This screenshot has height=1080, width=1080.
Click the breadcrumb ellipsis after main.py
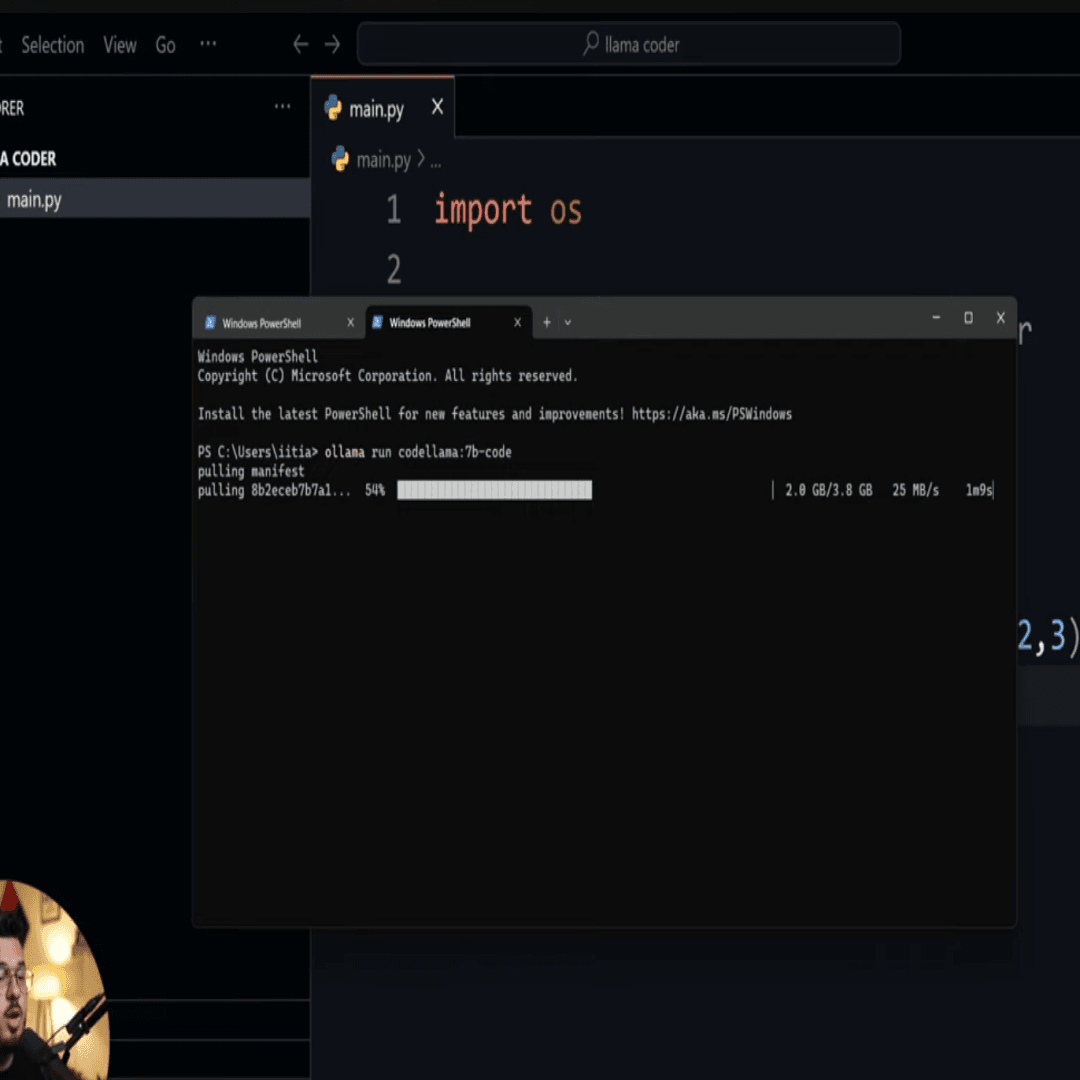point(435,160)
